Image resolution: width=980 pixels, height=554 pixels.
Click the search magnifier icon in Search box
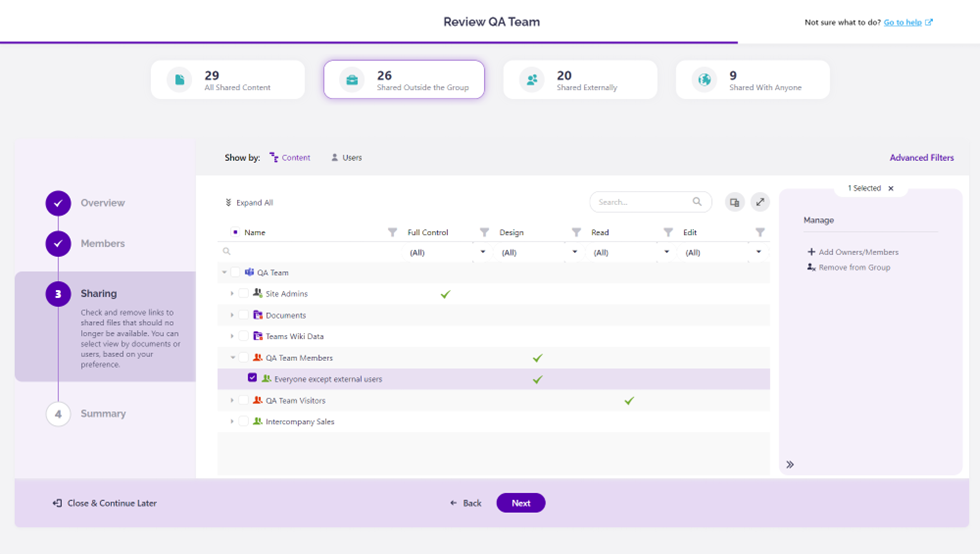point(697,201)
